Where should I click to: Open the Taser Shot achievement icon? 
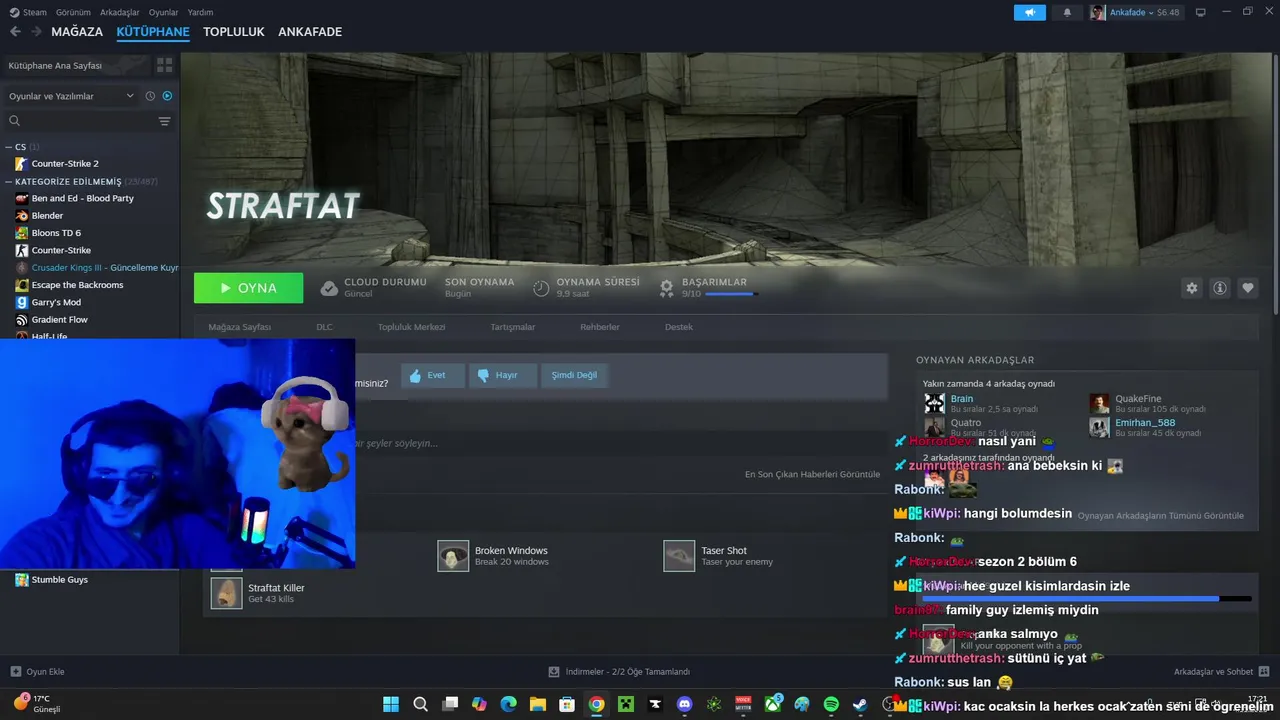coord(679,556)
